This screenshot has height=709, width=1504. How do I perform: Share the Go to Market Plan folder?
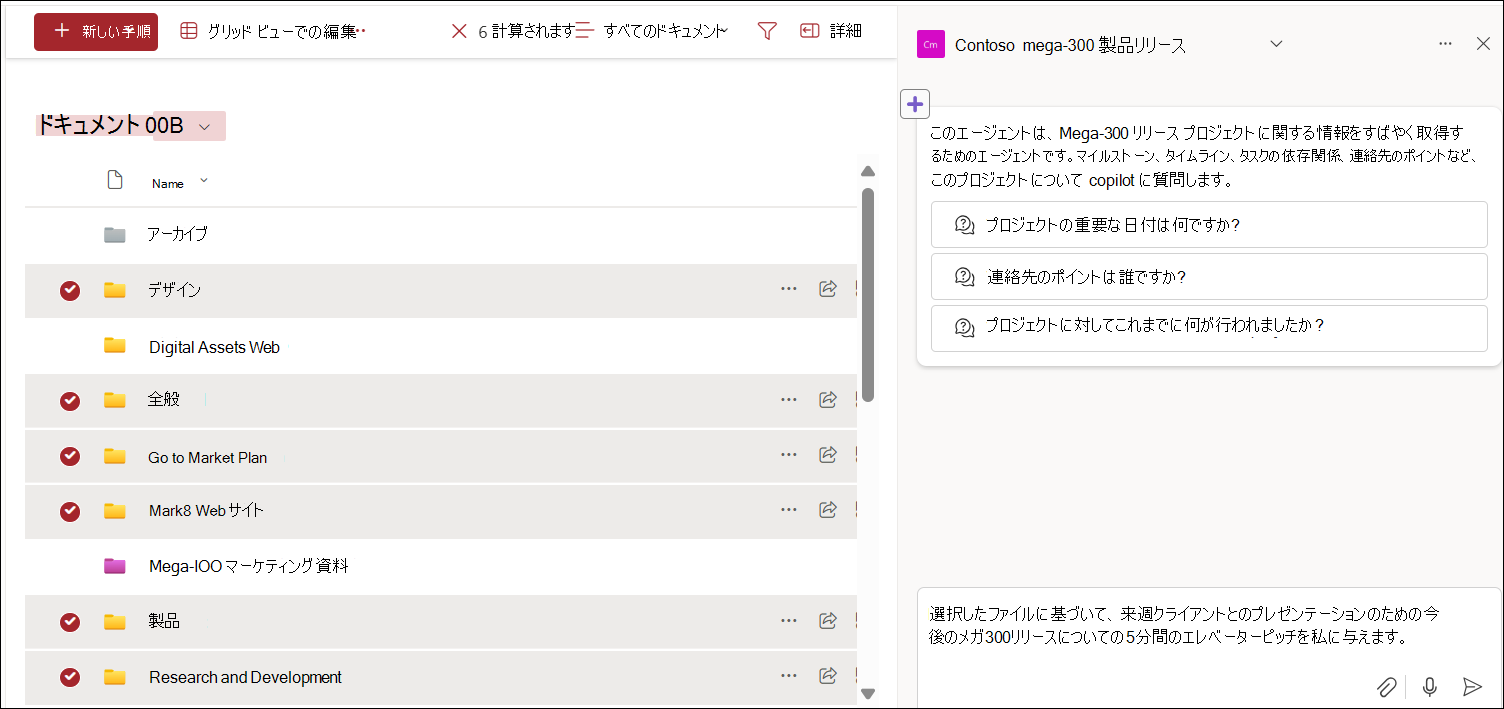pyautogui.click(x=828, y=455)
